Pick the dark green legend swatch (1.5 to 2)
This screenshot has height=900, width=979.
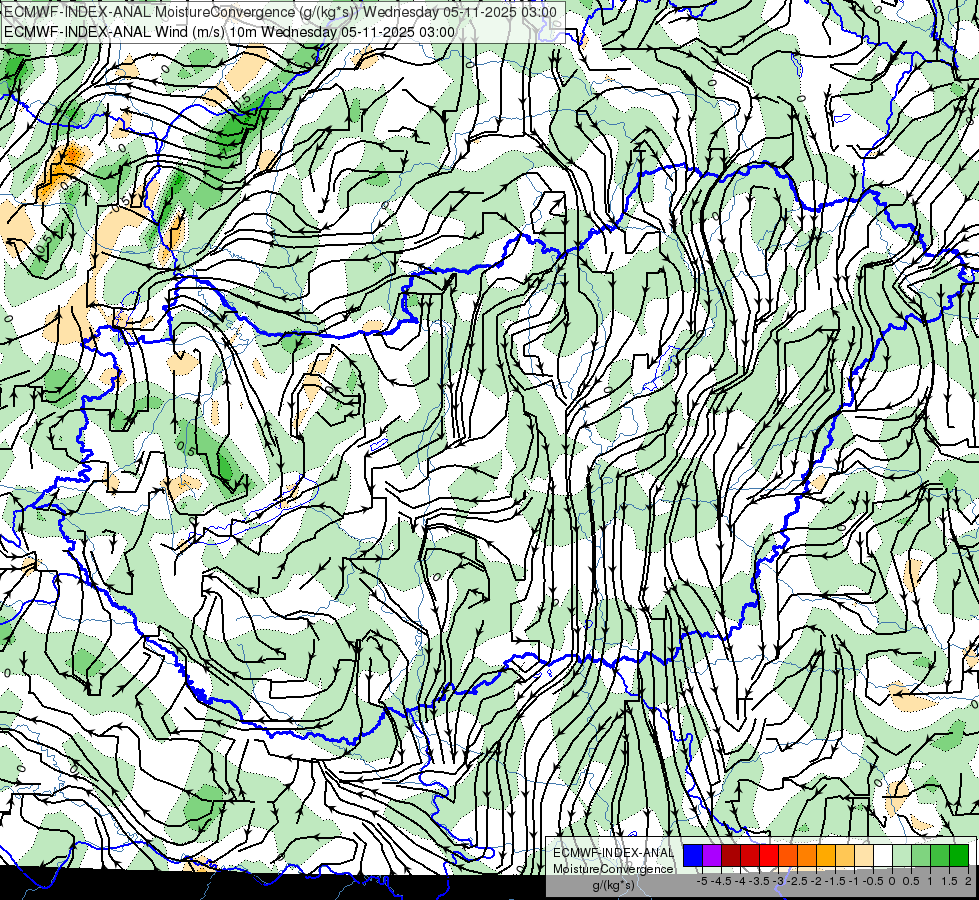959,855
